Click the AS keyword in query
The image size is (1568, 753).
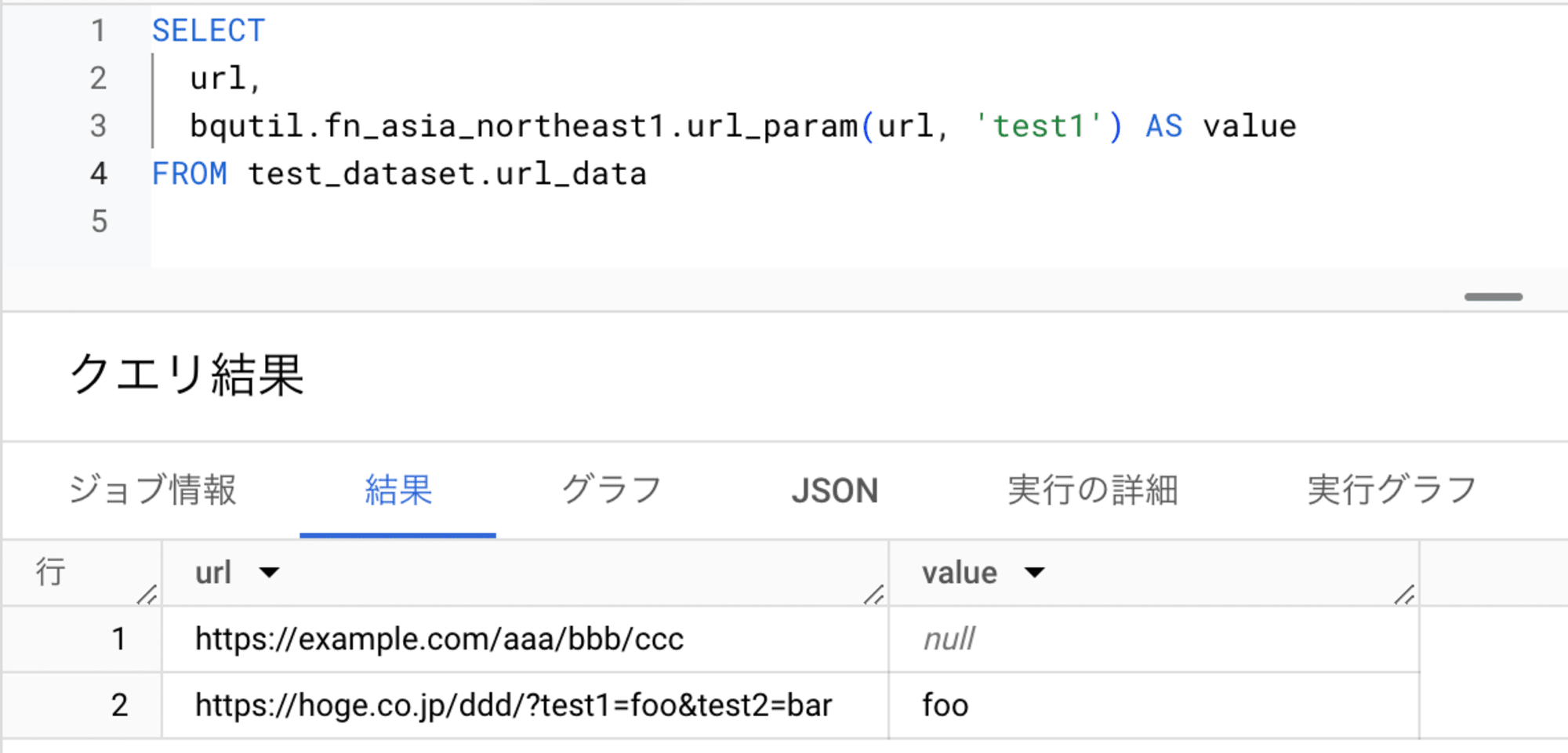tap(1164, 126)
